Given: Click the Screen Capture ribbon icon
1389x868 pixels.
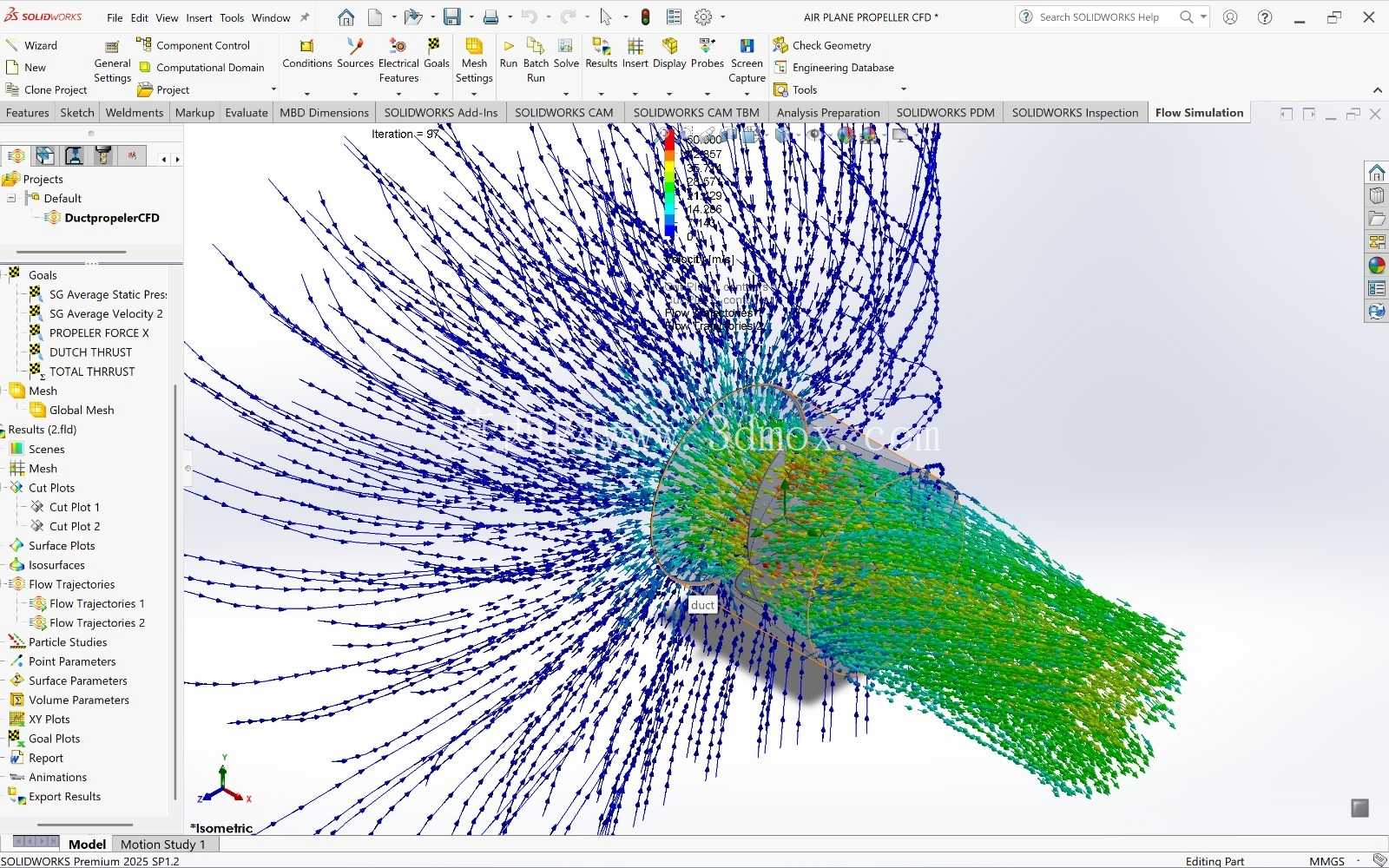Looking at the screenshot, I should coord(747,61).
